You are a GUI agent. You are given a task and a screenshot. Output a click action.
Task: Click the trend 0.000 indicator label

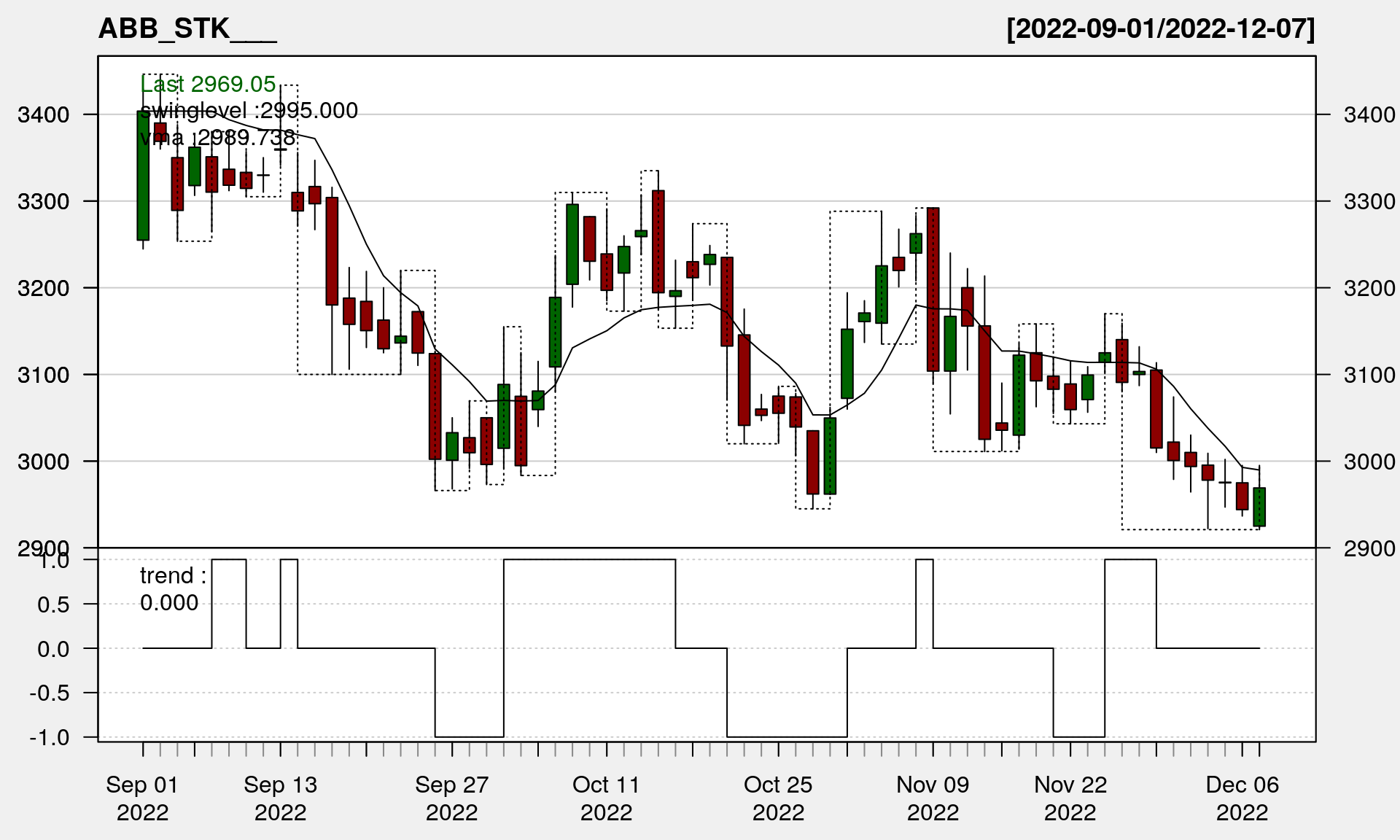click(x=173, y=589)
